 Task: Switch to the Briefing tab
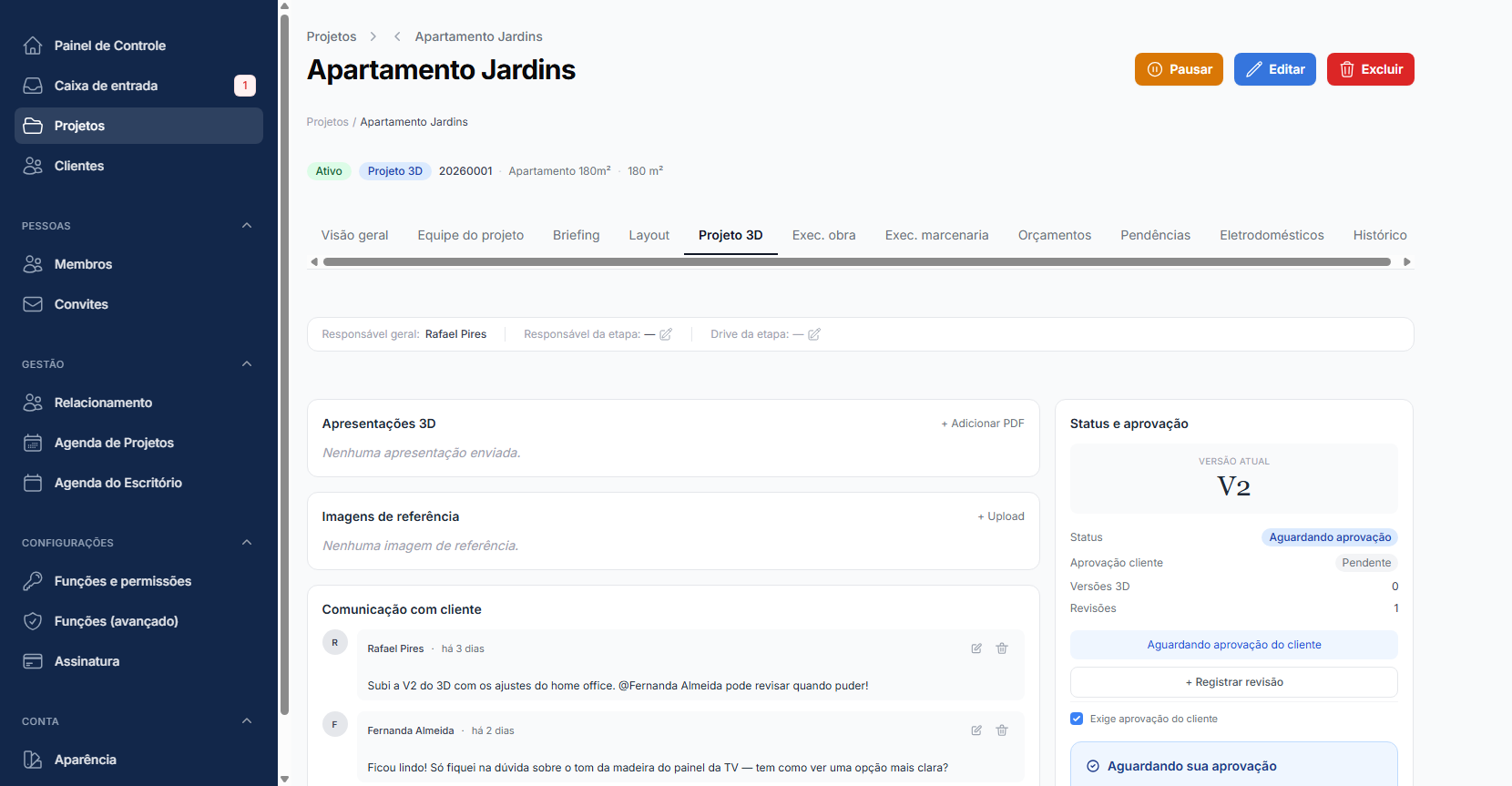point(577,235)
